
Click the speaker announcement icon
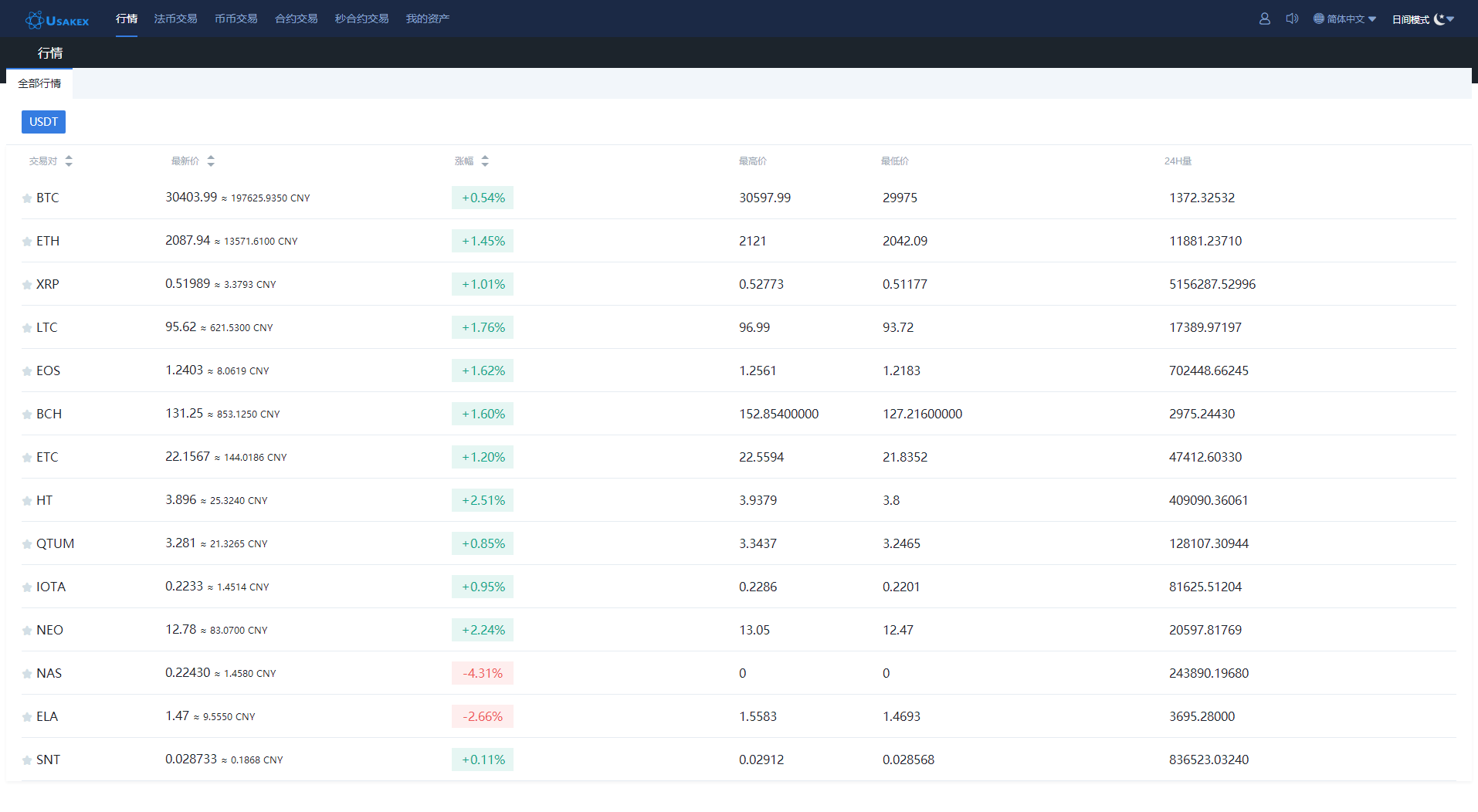coord(1292,19)
